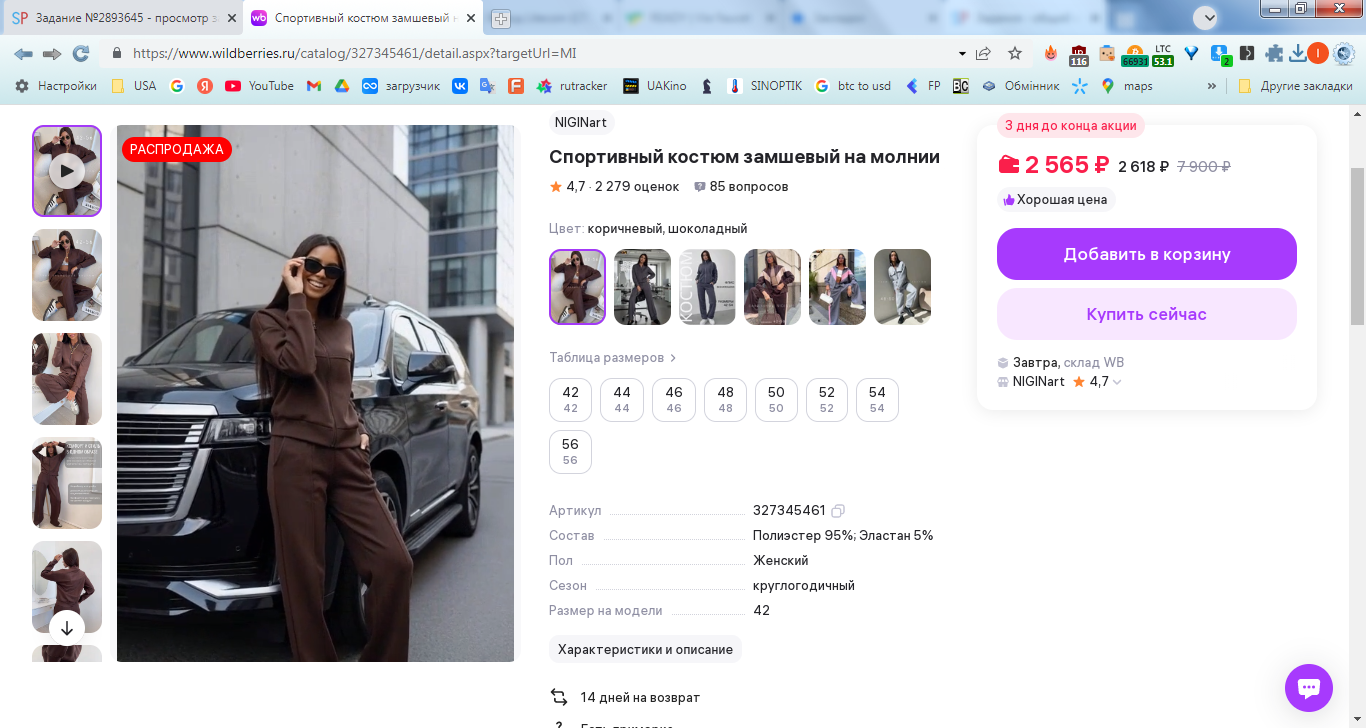Open the purple chat support bubble
1366x728 pixels.
point(1309,688)
